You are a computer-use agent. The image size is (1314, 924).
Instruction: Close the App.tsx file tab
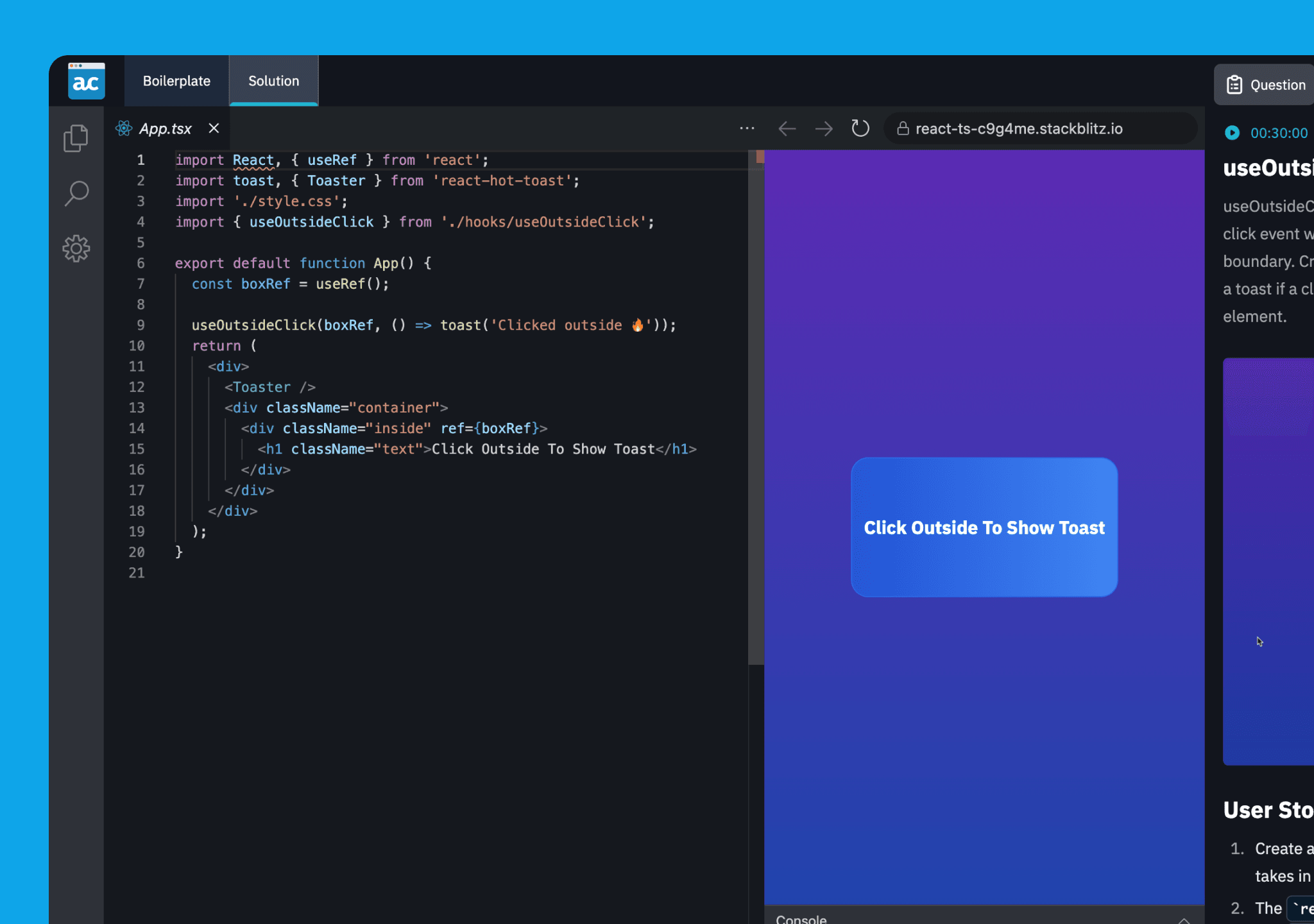tap(213, 128)
